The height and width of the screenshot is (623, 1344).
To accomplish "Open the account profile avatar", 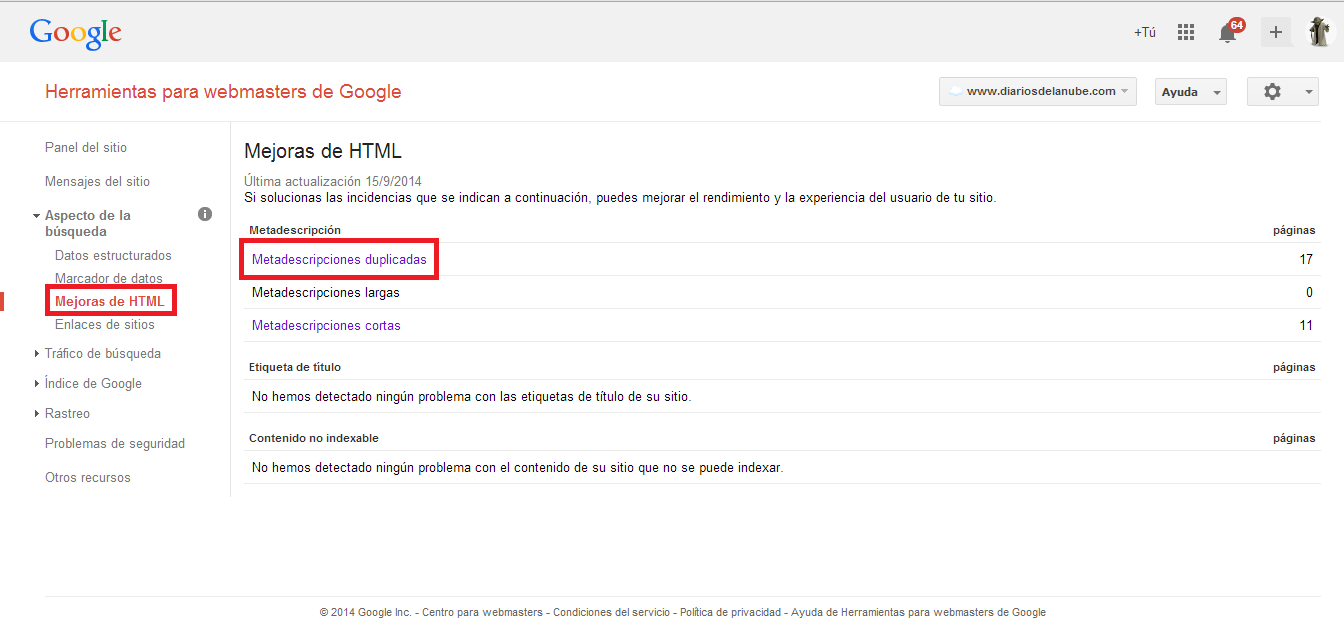I will [1319, 32].
